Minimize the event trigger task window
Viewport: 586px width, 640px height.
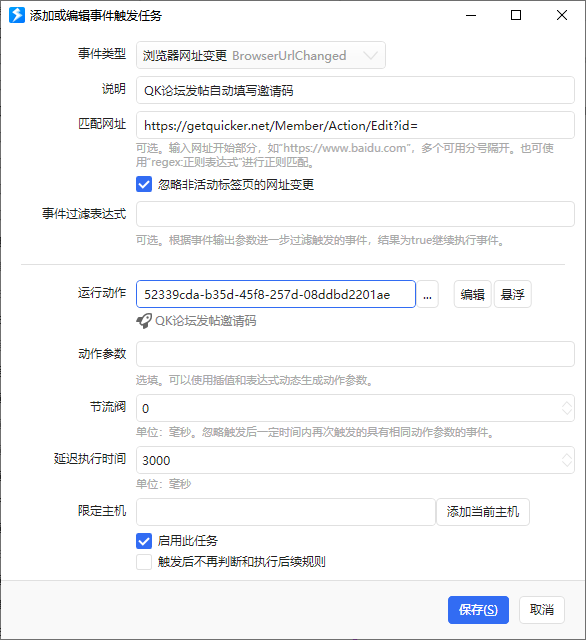471,16
